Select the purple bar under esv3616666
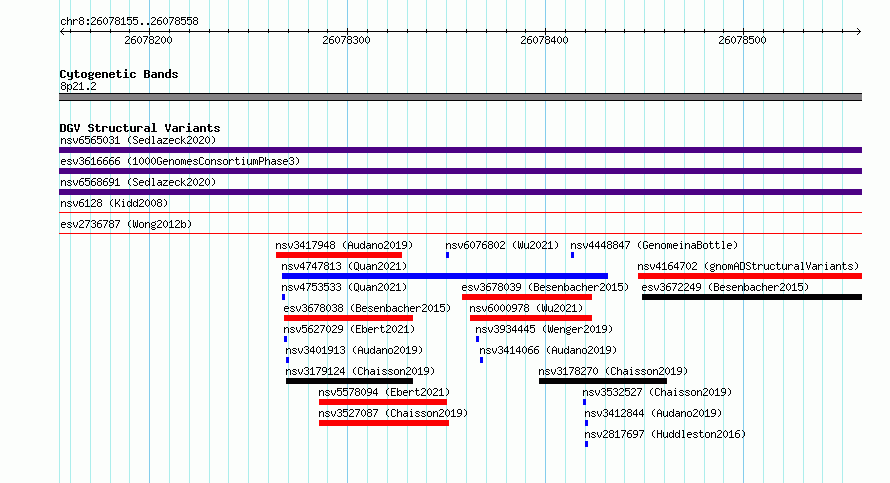 [x=460, y=171]
